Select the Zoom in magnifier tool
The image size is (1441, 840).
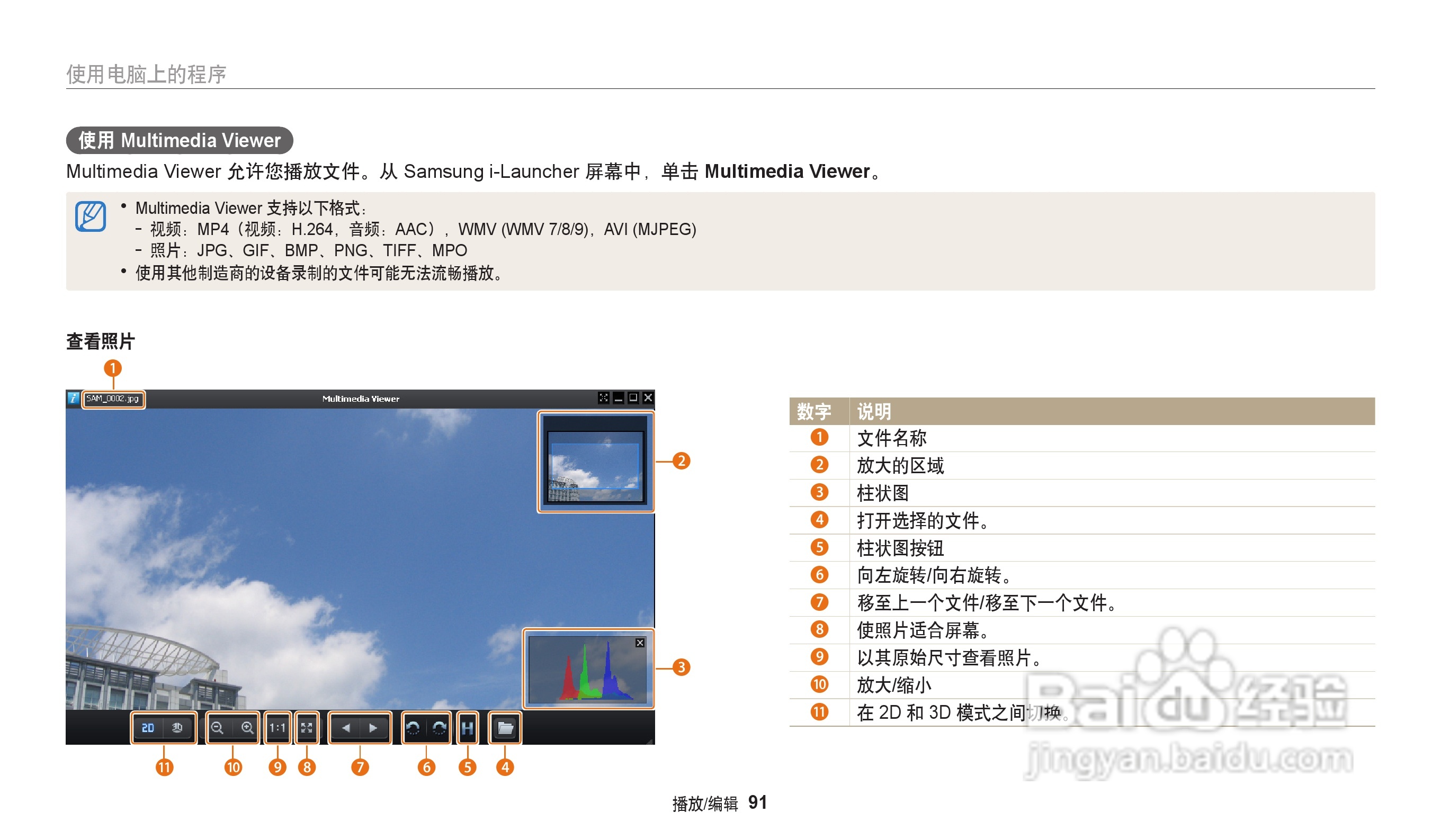click(248, 728)
